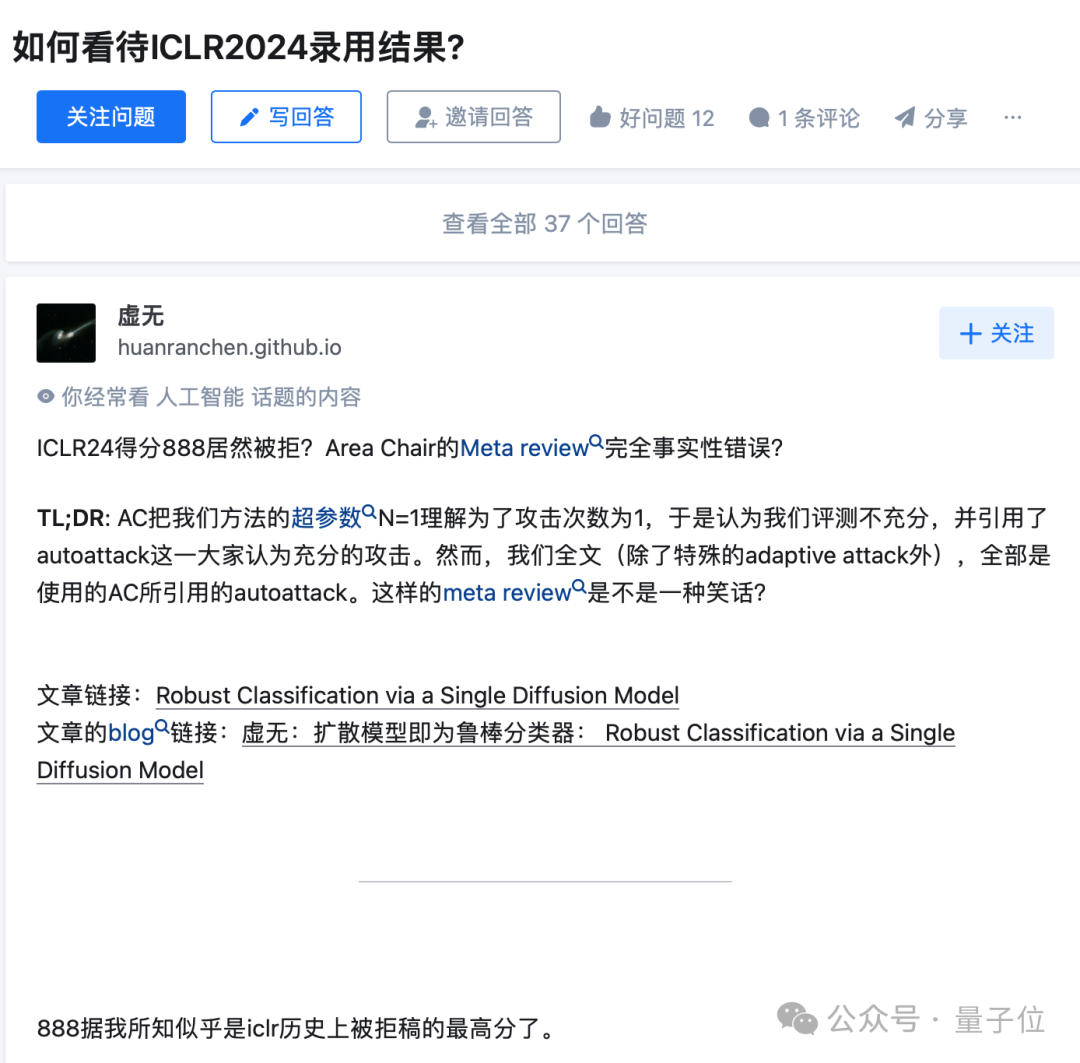Toggle the 关注问题 follow question button

pos(111,116)
